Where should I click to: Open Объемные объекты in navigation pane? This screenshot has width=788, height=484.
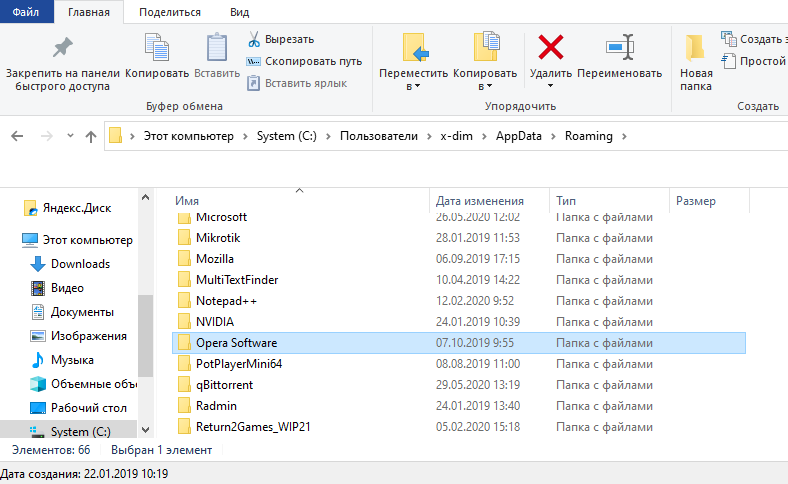(x=83, y=384)
